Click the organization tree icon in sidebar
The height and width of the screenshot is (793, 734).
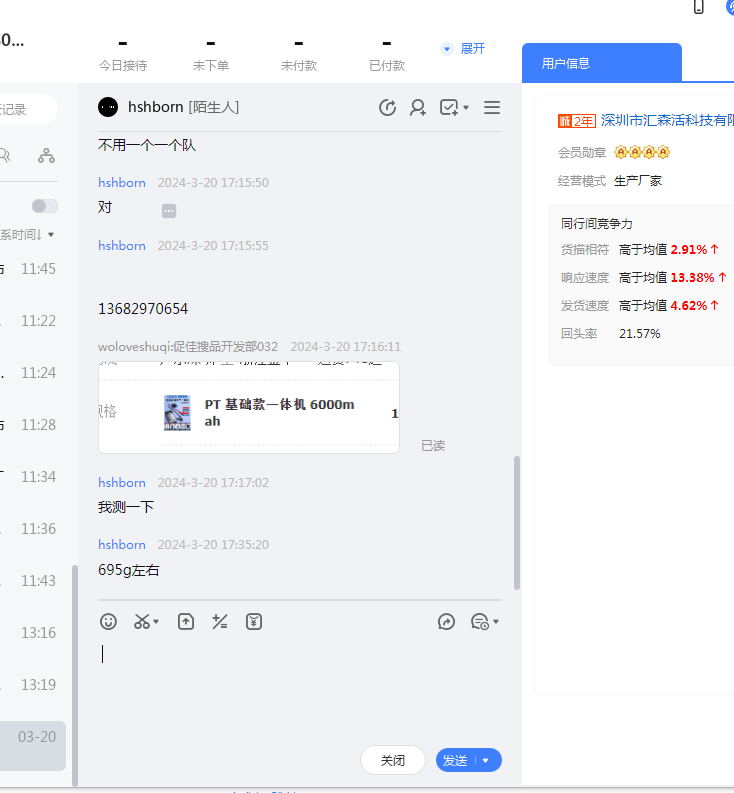click(x=46, y=155)
